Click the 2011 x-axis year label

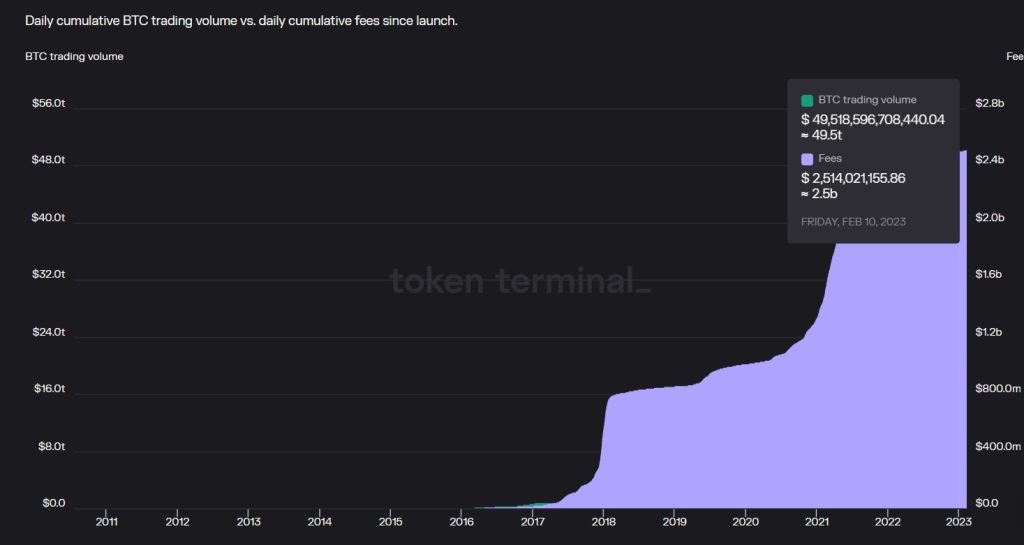pyautogui.click(x=106, y=521)
